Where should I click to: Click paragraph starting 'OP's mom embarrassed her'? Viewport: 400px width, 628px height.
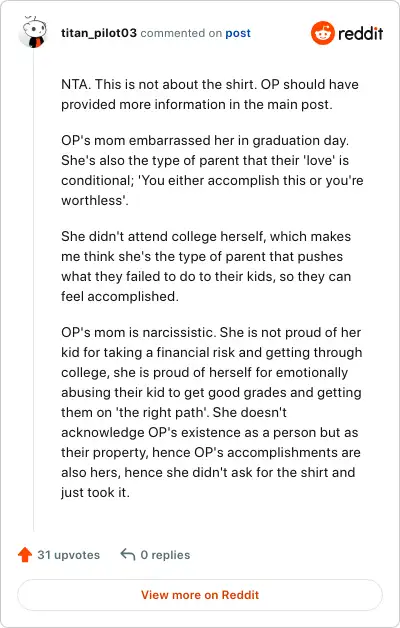click(212, 170)
